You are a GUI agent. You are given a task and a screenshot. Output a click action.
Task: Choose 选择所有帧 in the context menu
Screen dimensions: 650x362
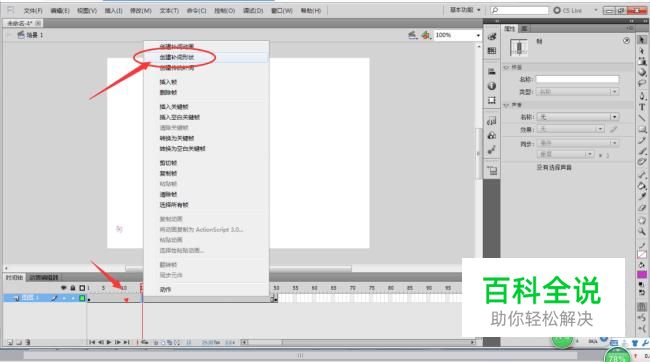pyautogui.click(x=174, y=205)
